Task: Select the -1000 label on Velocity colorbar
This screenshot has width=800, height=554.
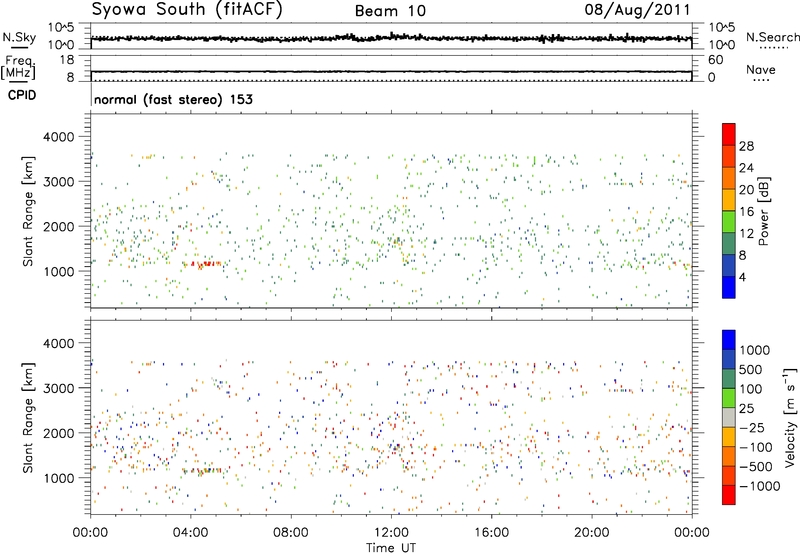Action: [759, 486]
